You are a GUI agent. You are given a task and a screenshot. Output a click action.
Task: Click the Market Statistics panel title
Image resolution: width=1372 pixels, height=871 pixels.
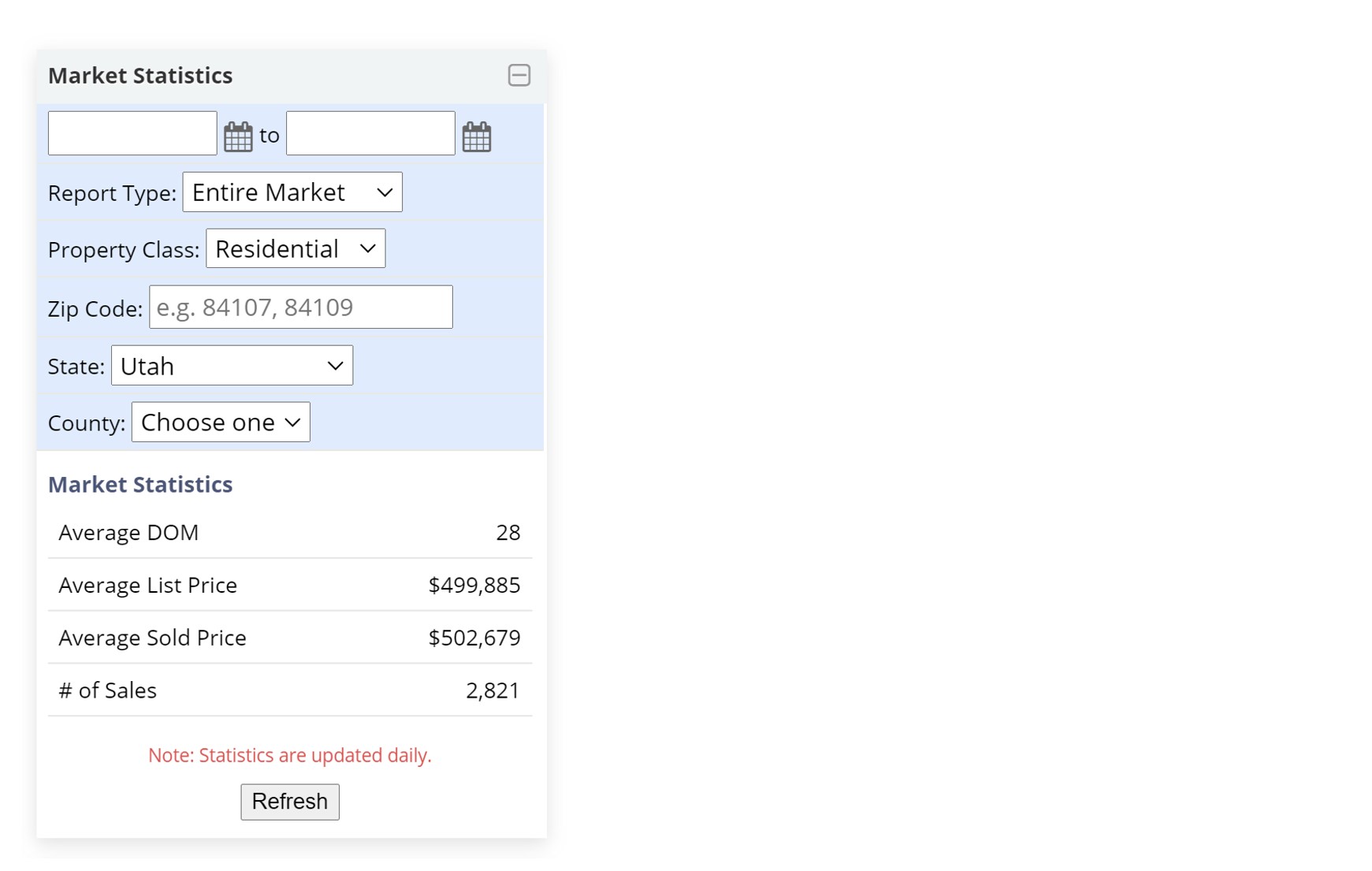click(140, 76)
